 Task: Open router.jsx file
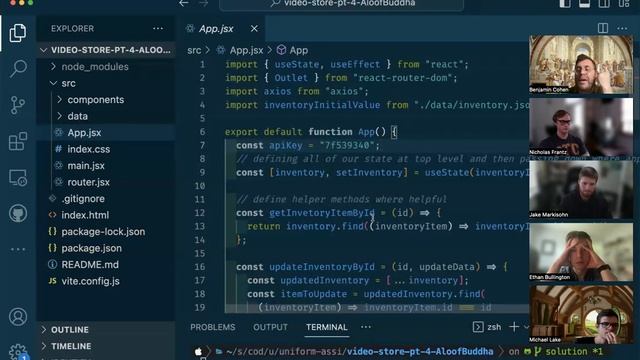point(106,182)
